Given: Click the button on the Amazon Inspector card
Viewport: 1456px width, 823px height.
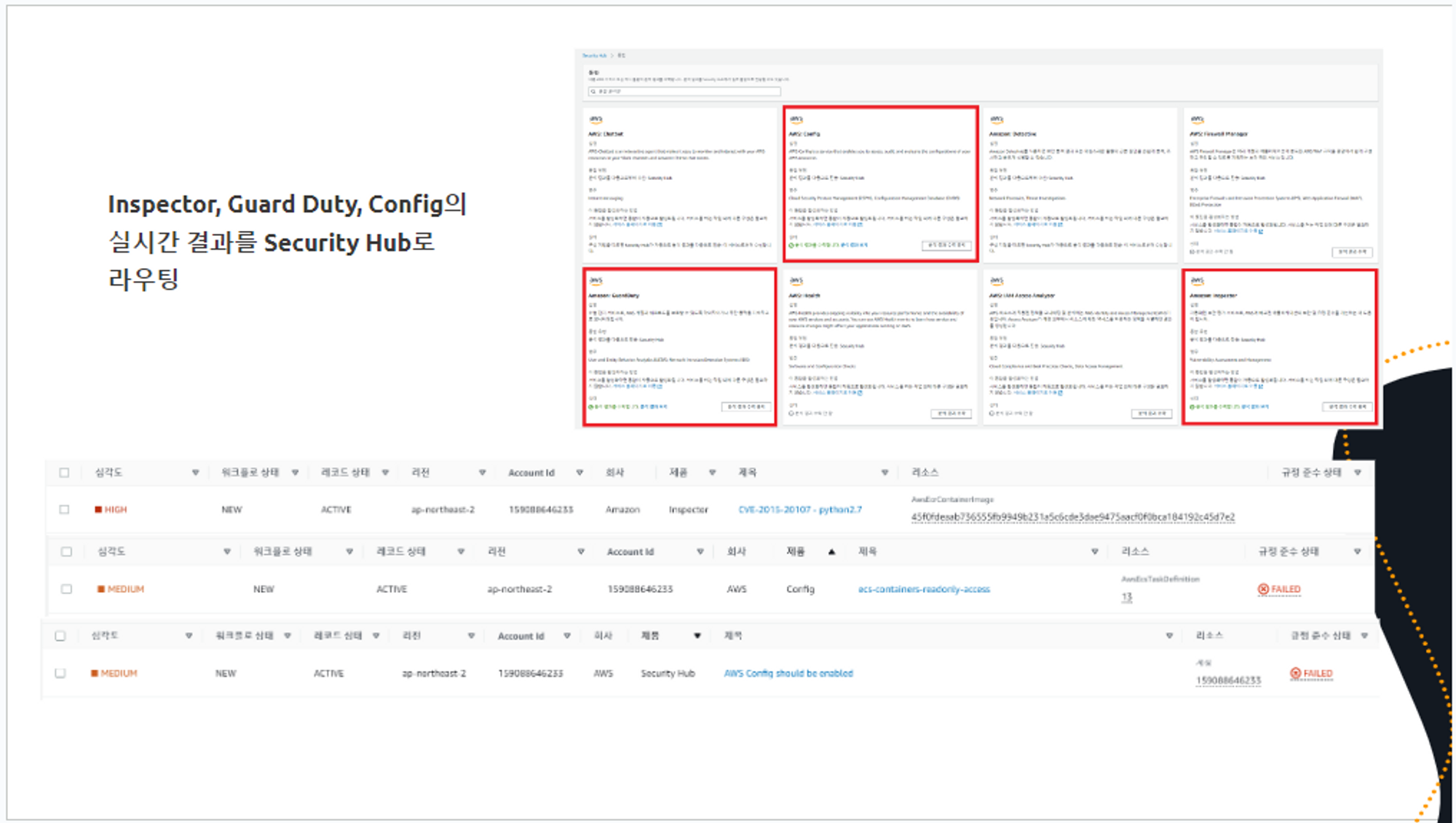Looking at the screenshot, I should (1347, 407).
